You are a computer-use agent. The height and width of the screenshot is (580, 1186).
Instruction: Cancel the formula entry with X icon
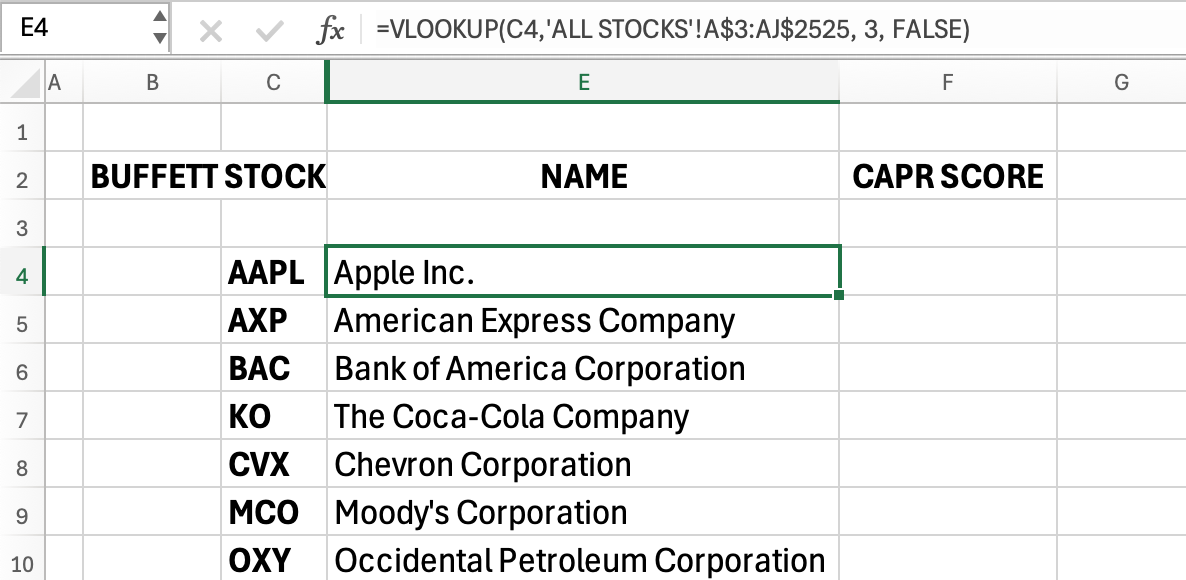point(210,31)
